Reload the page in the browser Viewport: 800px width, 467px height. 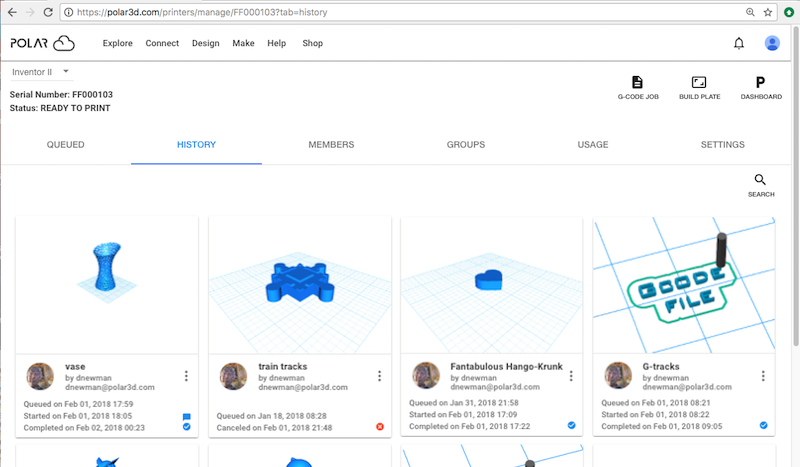[48, 12]
